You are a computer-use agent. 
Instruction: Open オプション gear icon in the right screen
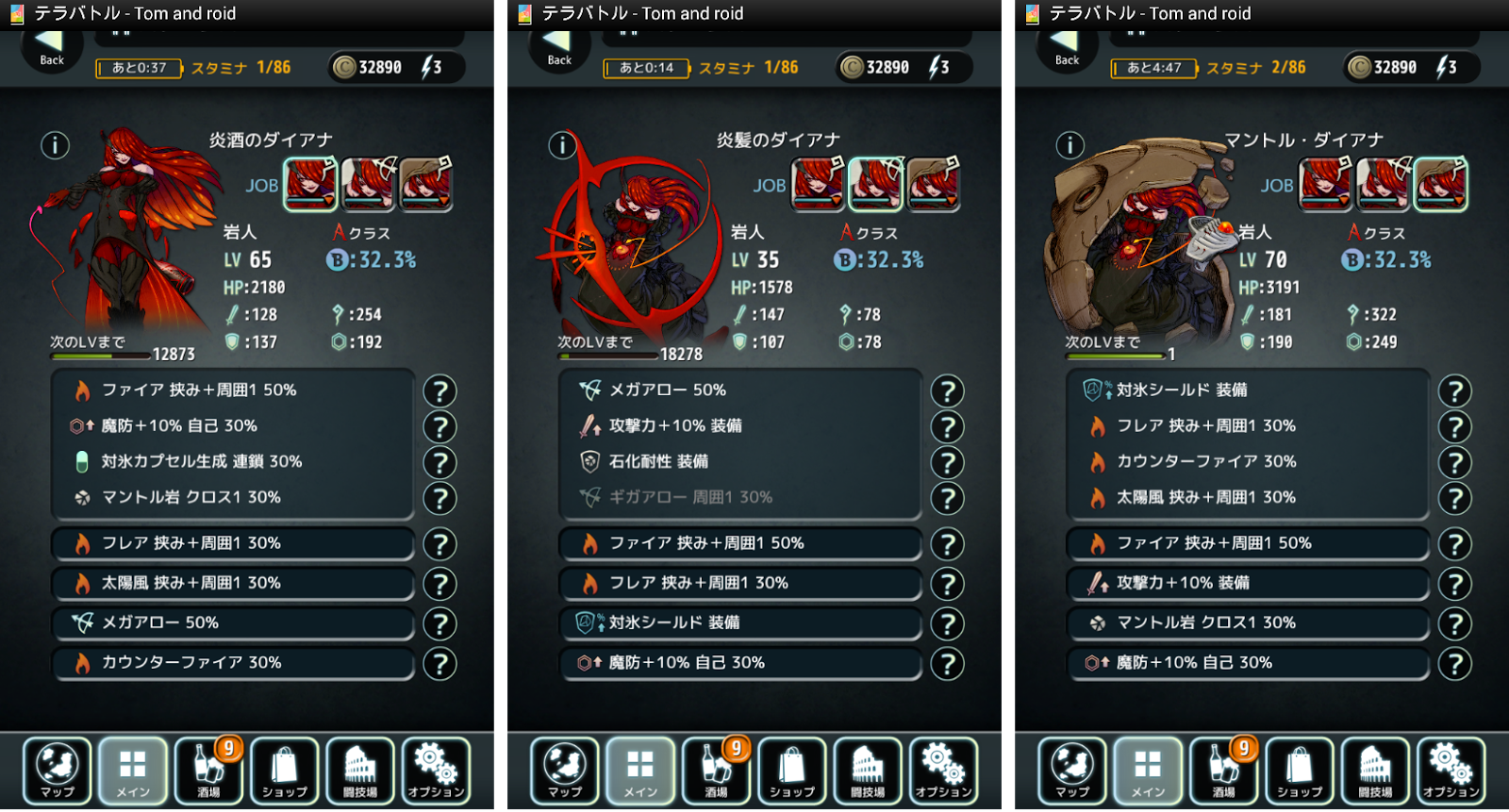pos(1451,771)
